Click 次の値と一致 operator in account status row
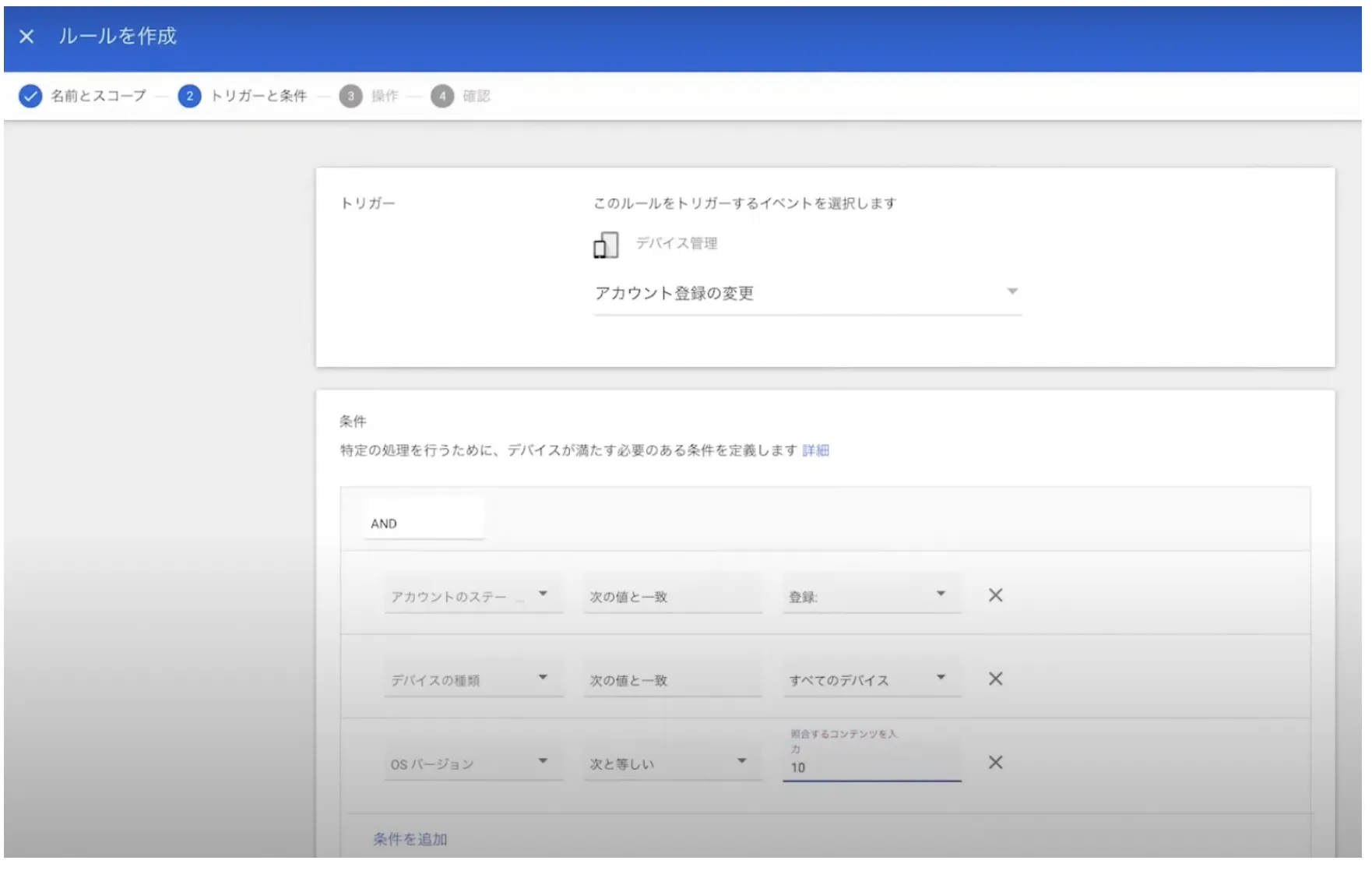The height and width of the screenshot is (871, 1372). click(x=672, y=594)
